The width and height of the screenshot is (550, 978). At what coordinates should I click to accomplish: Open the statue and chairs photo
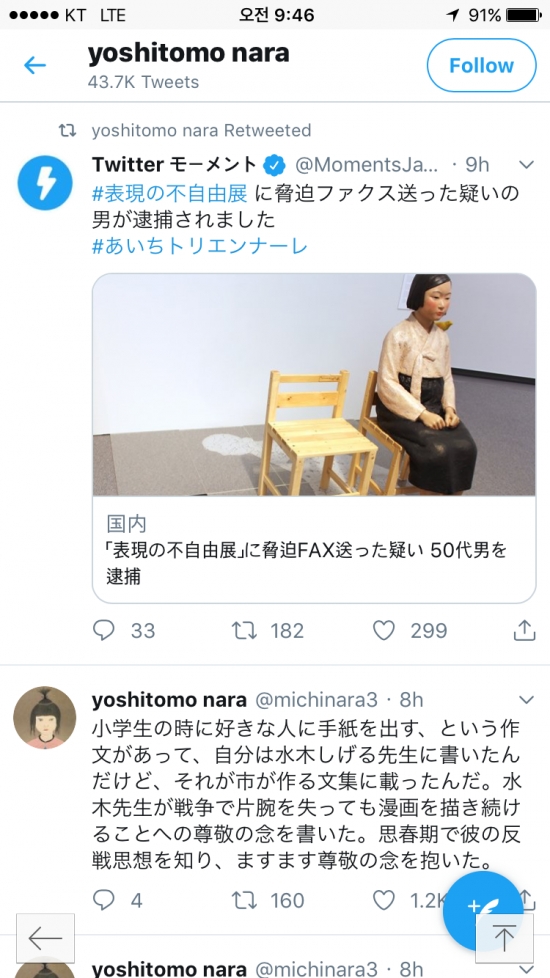click(314, 385)
